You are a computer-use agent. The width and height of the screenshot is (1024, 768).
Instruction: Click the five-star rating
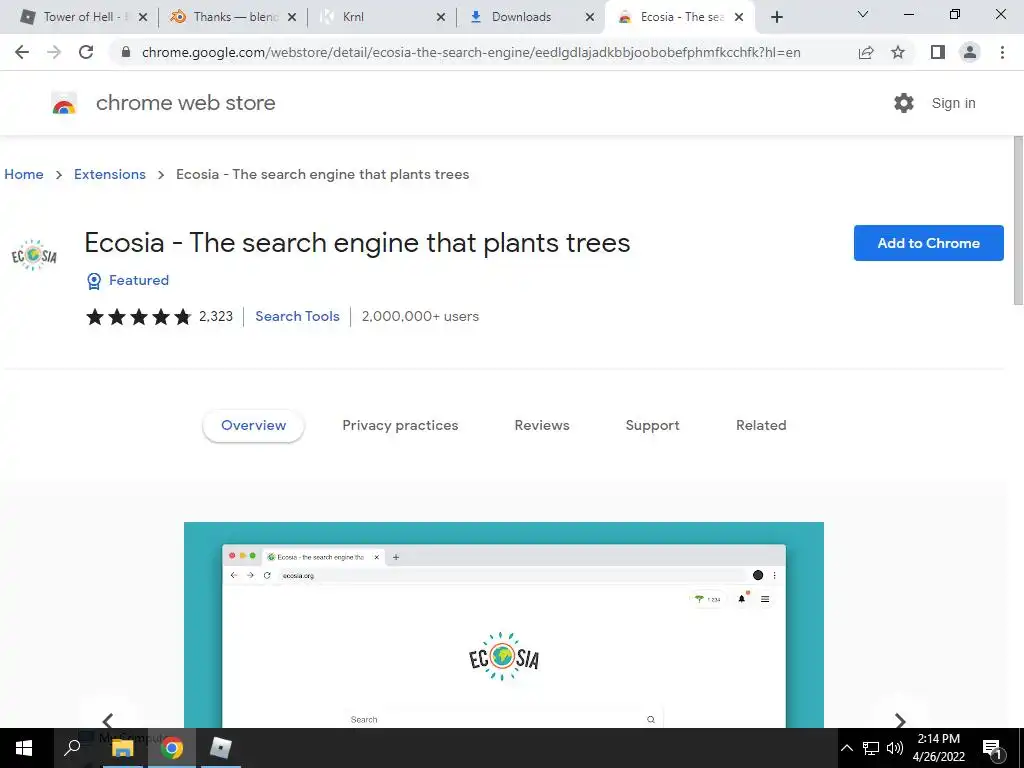pyautogui.click(x=138, y=317)
